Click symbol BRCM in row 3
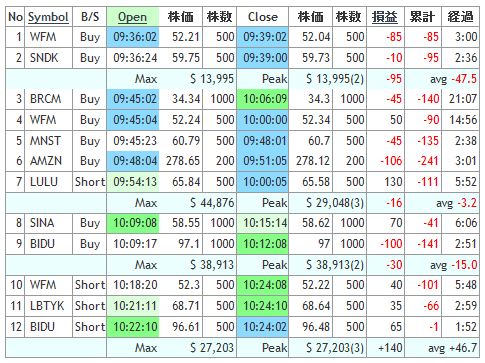 coord(46,99)
